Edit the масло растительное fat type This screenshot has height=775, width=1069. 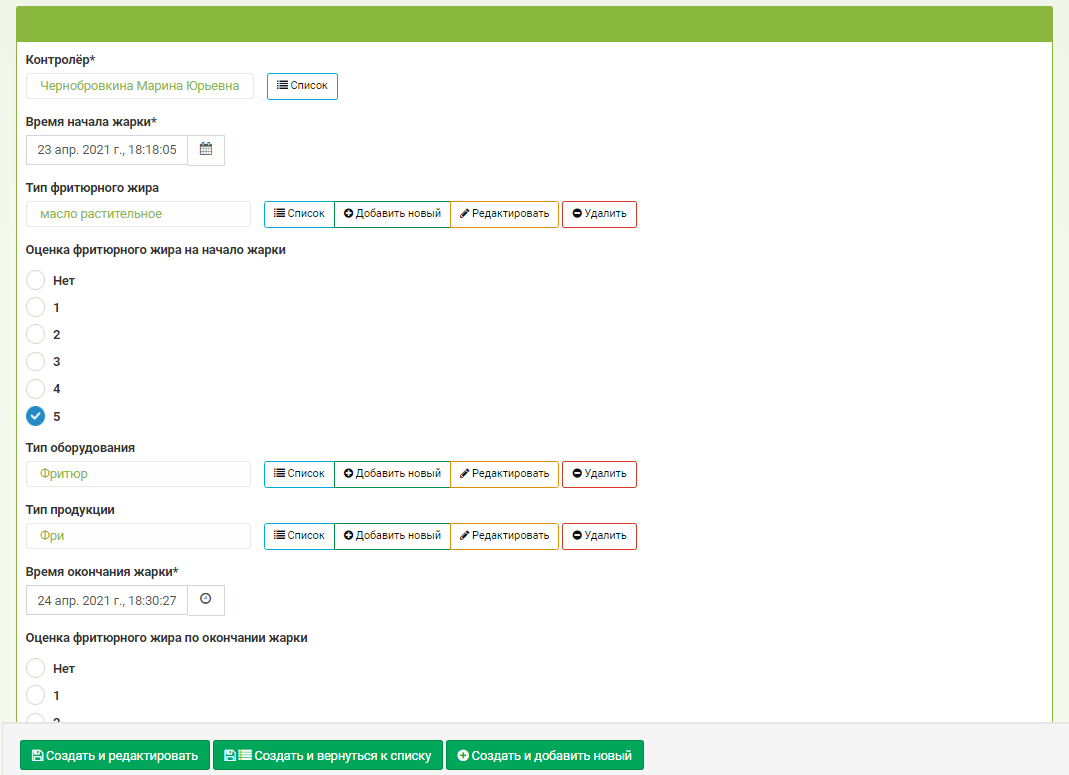[x=505, y=214]
